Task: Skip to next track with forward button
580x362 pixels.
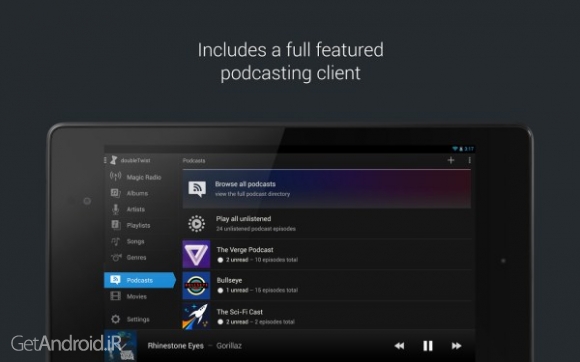Action: point(456,346)
